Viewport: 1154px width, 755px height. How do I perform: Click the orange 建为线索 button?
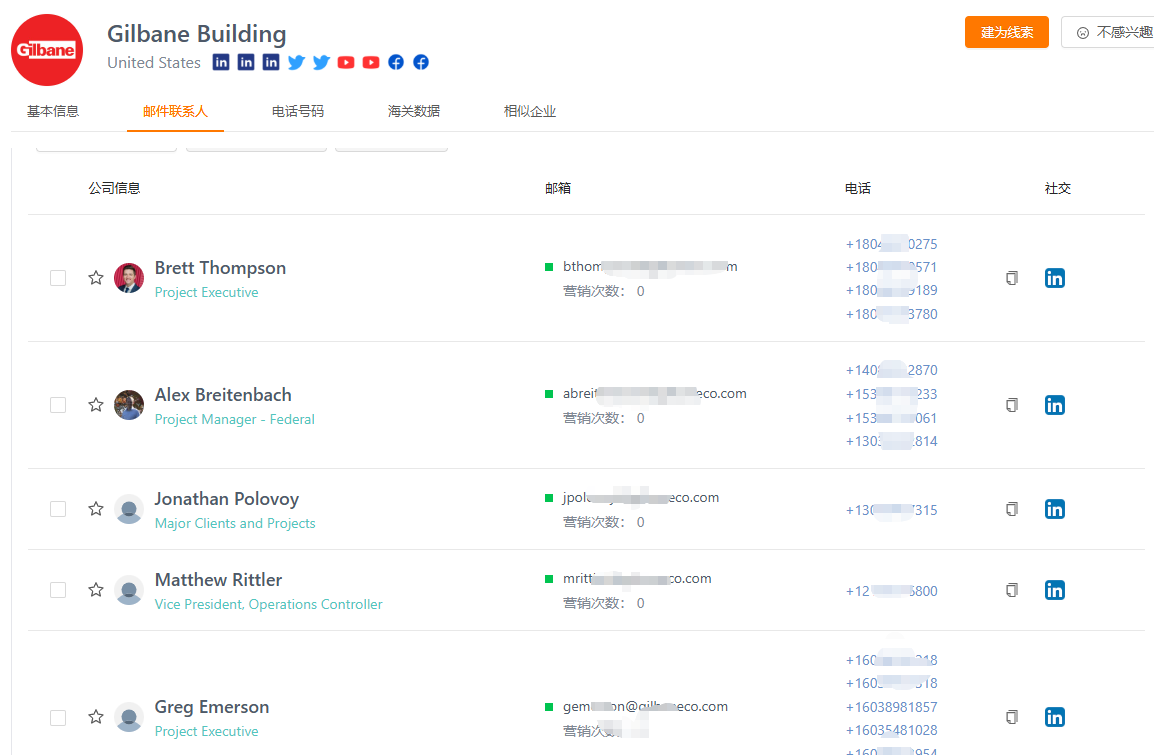pyautogui.click(x=1007, y=32)
